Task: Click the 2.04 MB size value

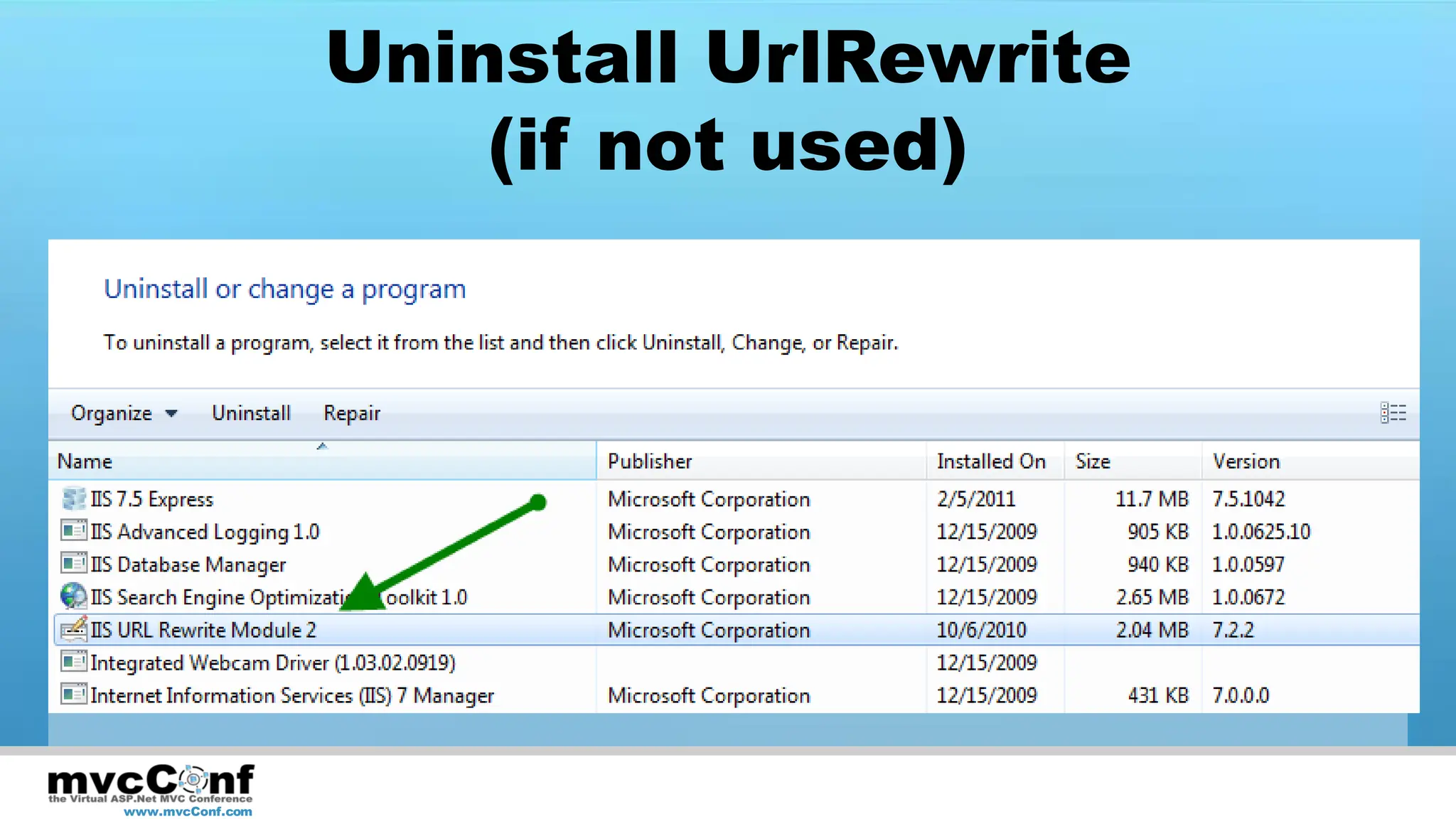Action: [x=1152, y=630]
